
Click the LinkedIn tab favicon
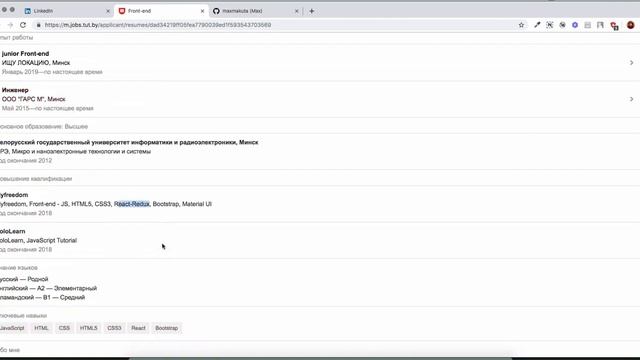pos(28,11)
